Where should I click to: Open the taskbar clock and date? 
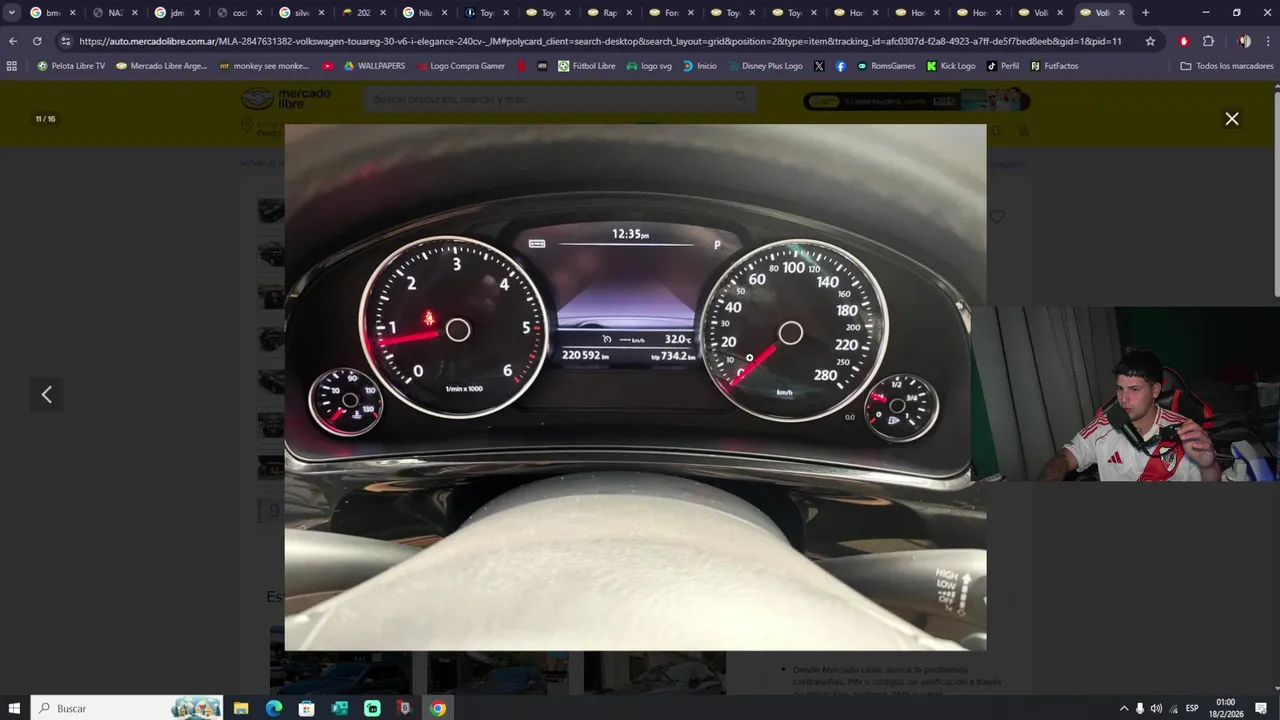(x=1226, y=708)
